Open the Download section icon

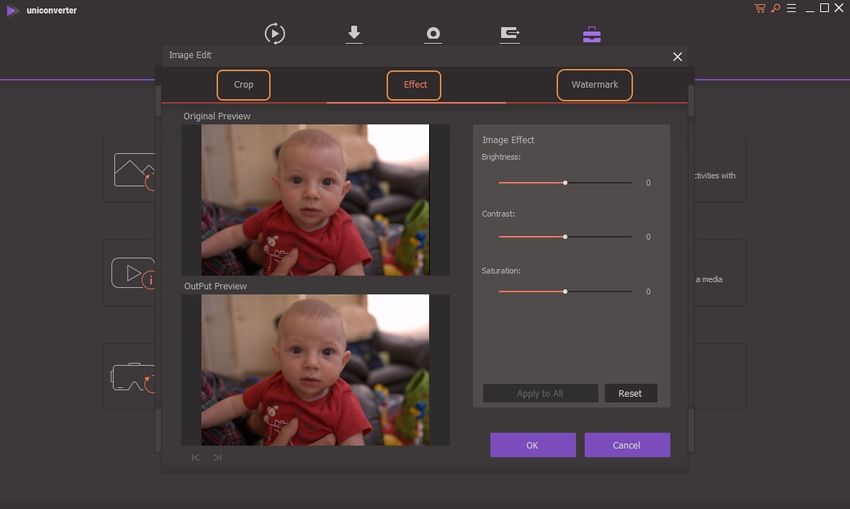pyautogui.click(x=354, y=34)
